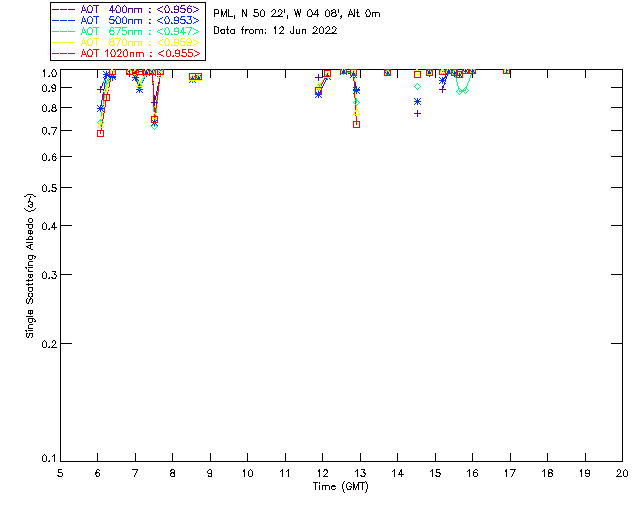Select the AOT 675nm legend entry
Image resolution: width=640 pixels, height=512 pixels.
point(127,31)
